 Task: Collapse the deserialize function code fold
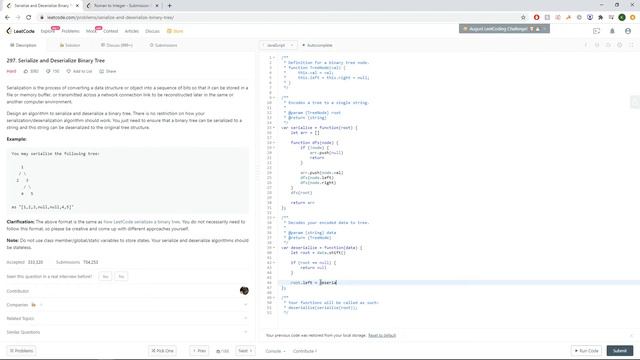tap(274, 248)
